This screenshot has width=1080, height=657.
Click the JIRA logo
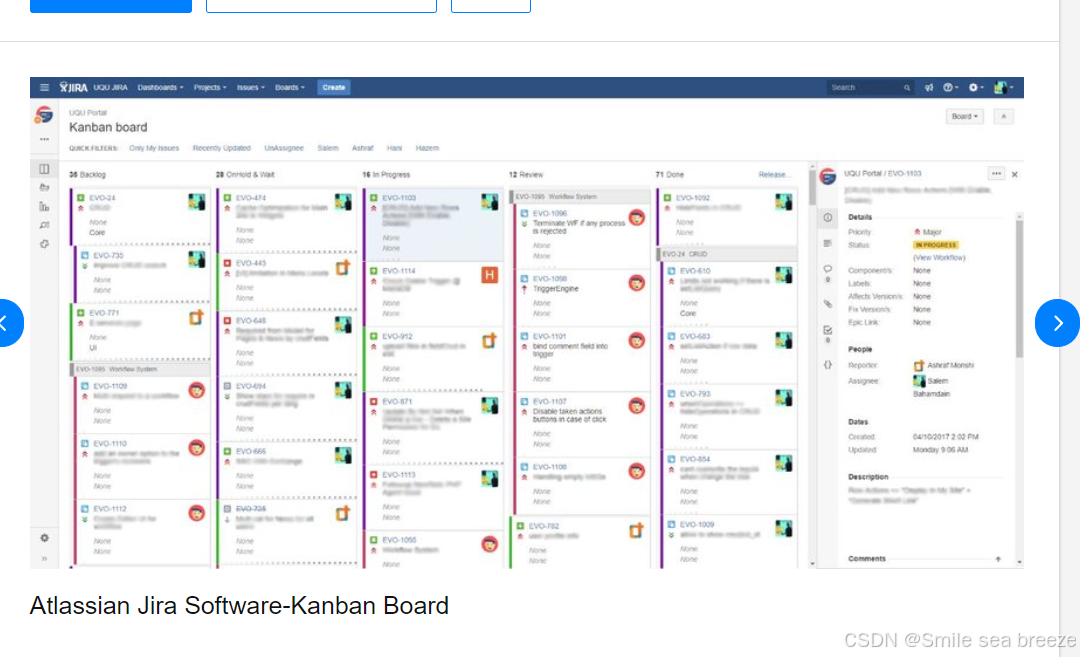pos(74,87)
